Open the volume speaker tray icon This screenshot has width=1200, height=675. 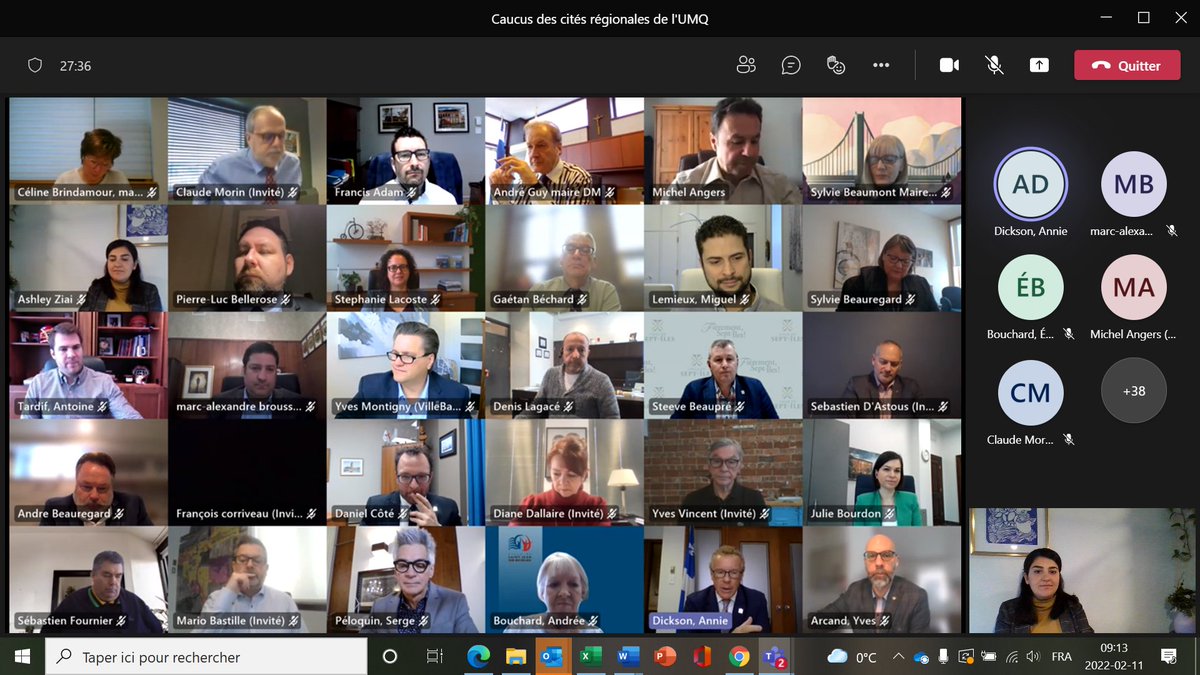(x=1033, y=657)
